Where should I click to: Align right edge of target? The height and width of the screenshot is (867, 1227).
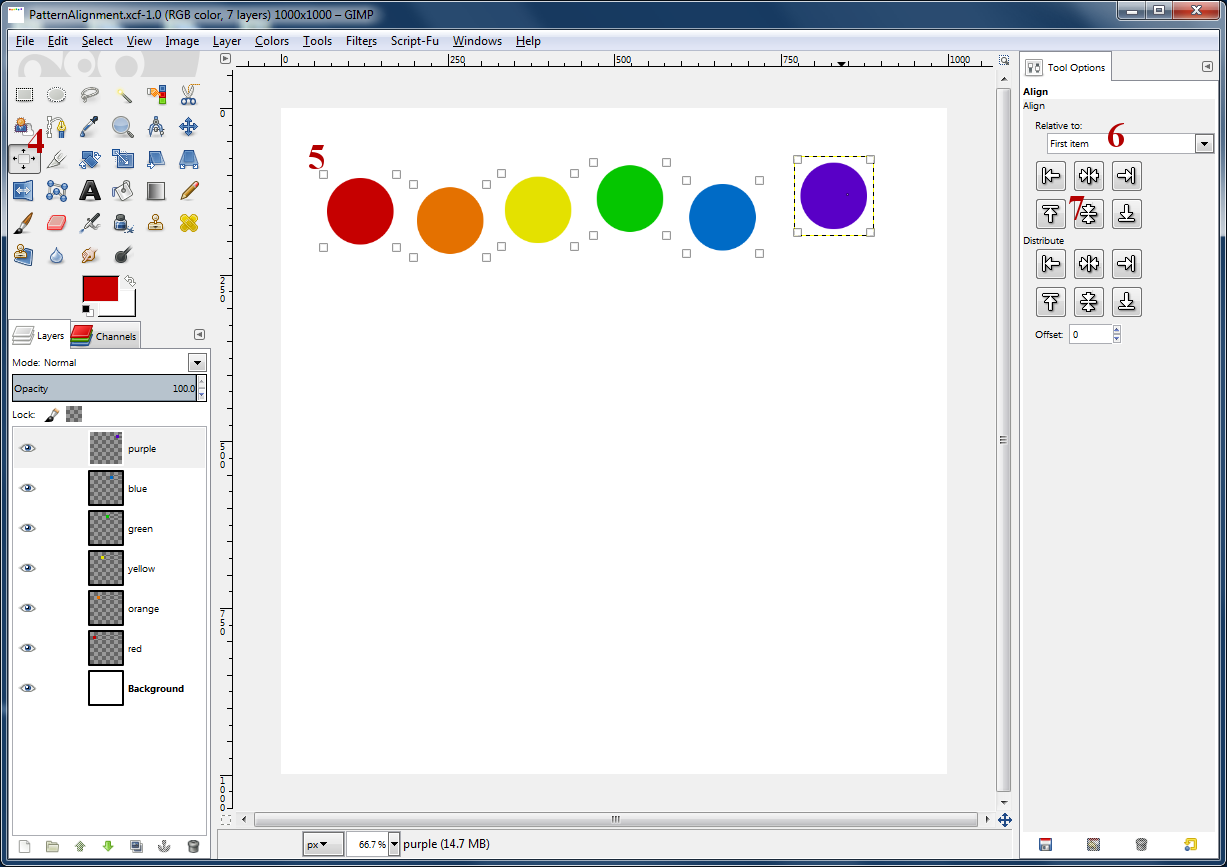[x=1127, y=177]
